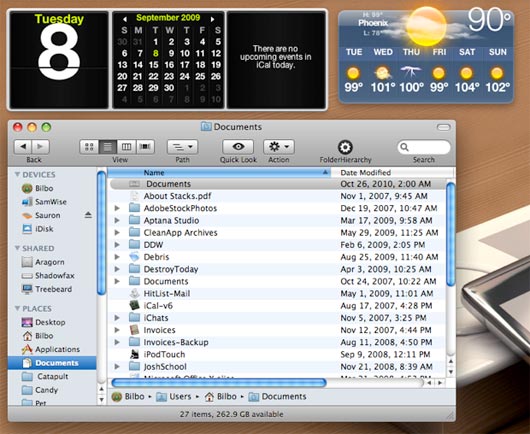Select September 15 in calendar widget
530x434 pixels.
(153, 65)
